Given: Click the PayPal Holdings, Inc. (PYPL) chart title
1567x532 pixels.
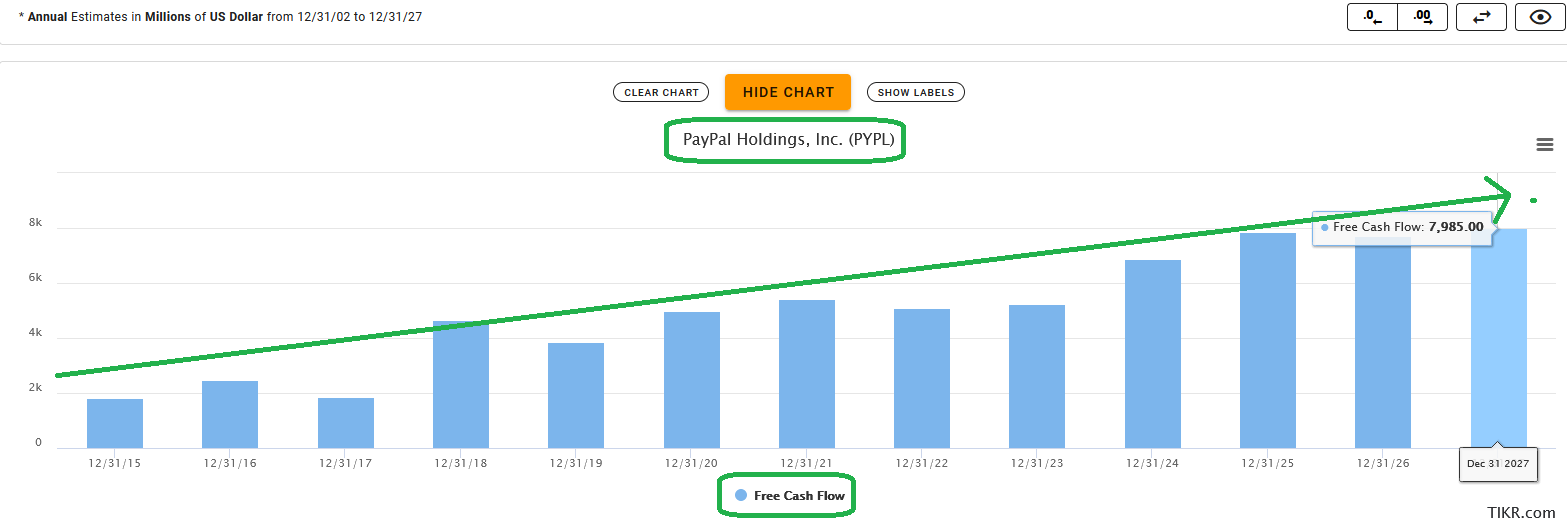Looking at the screenshot, I should click(788, 140).
